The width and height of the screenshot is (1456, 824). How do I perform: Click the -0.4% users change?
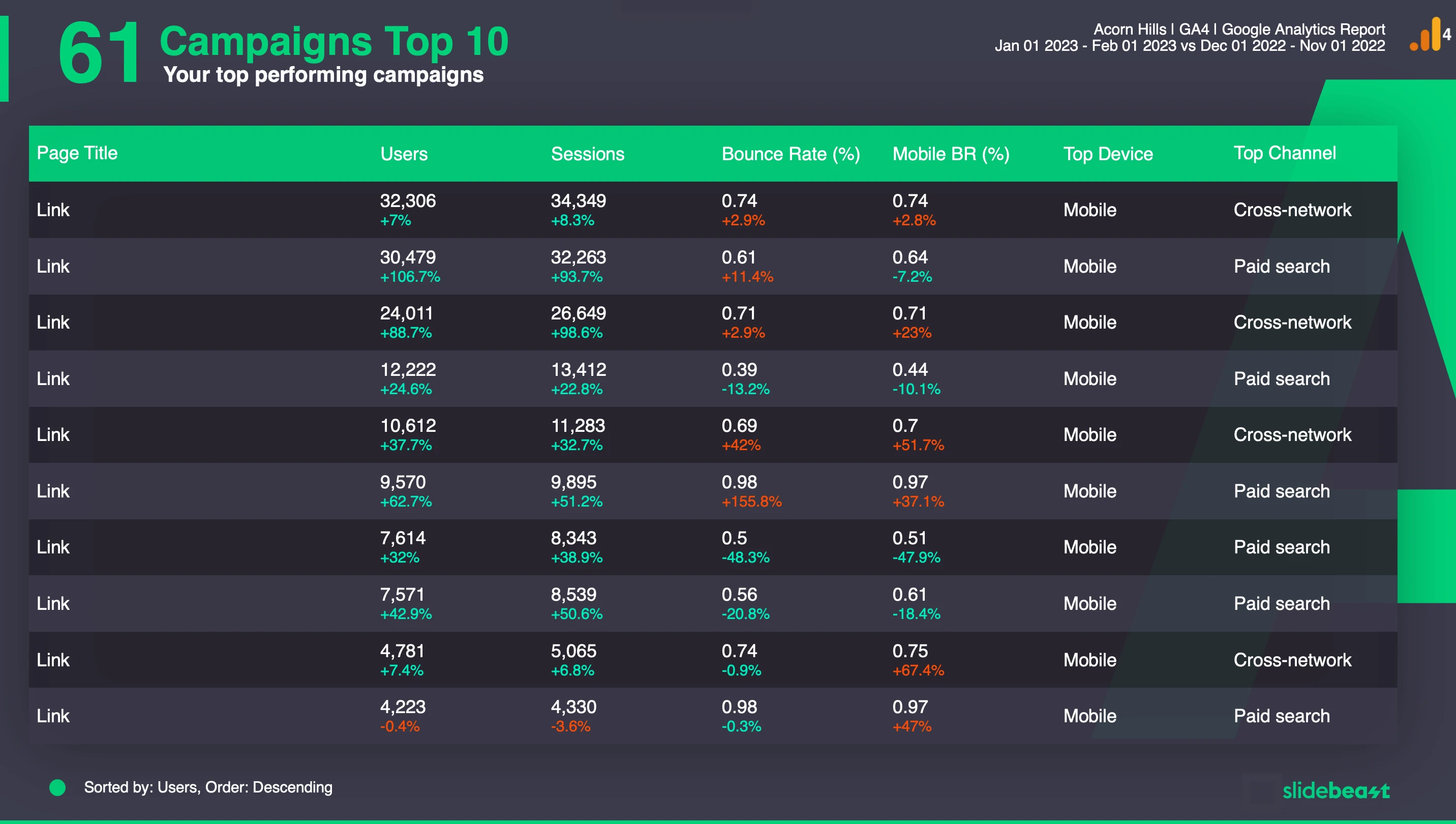point(400,726)
